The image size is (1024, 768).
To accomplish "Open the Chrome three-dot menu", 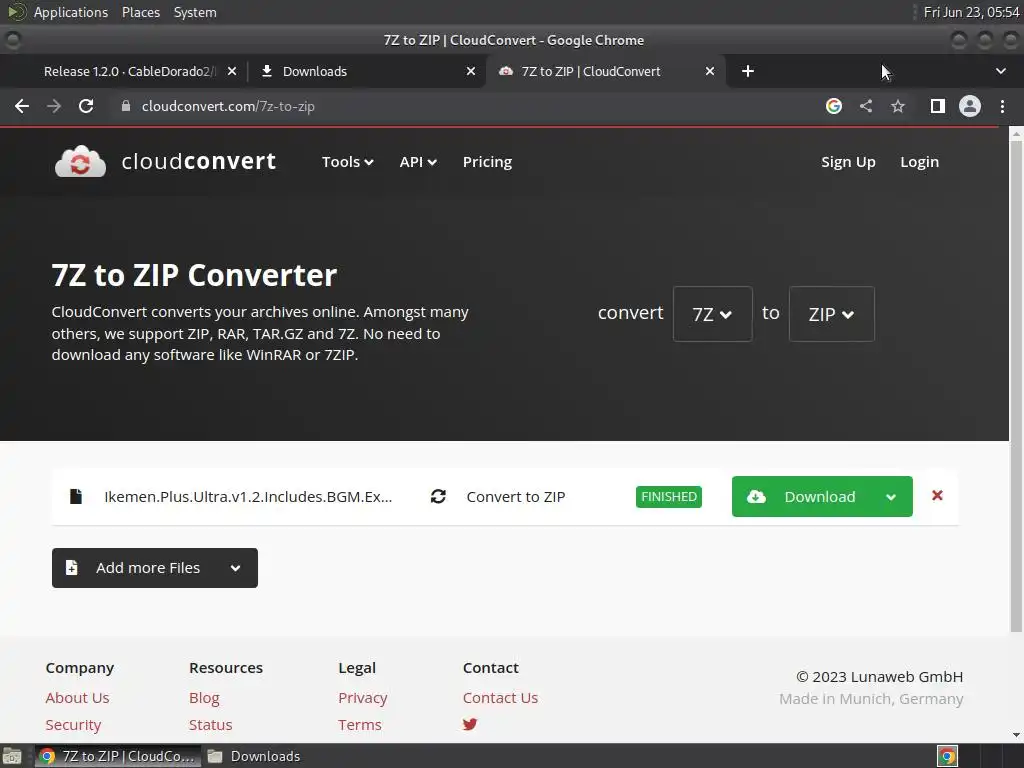I will click(1002, 106).
